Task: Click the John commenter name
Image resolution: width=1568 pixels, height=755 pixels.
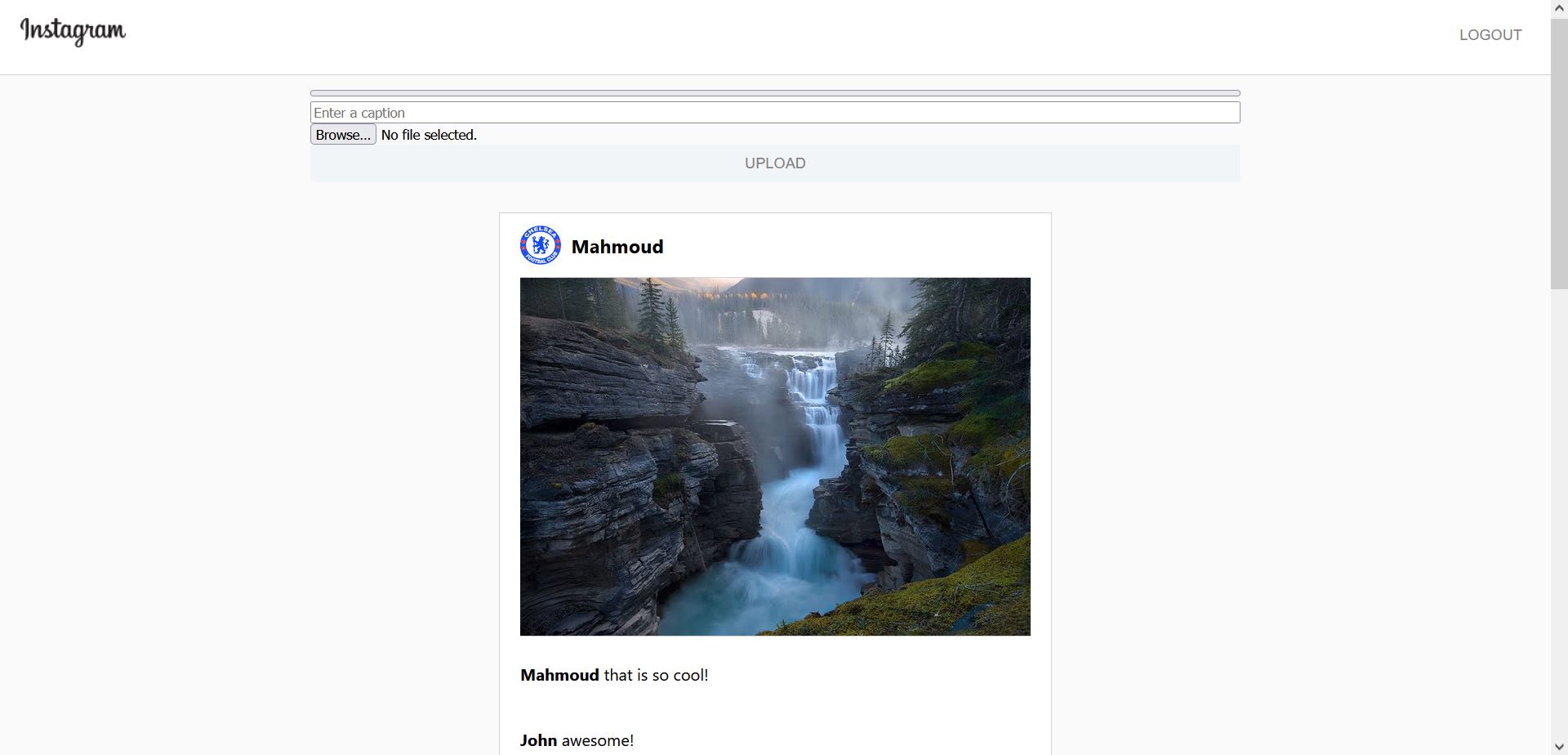Action: tap(538, 740)
